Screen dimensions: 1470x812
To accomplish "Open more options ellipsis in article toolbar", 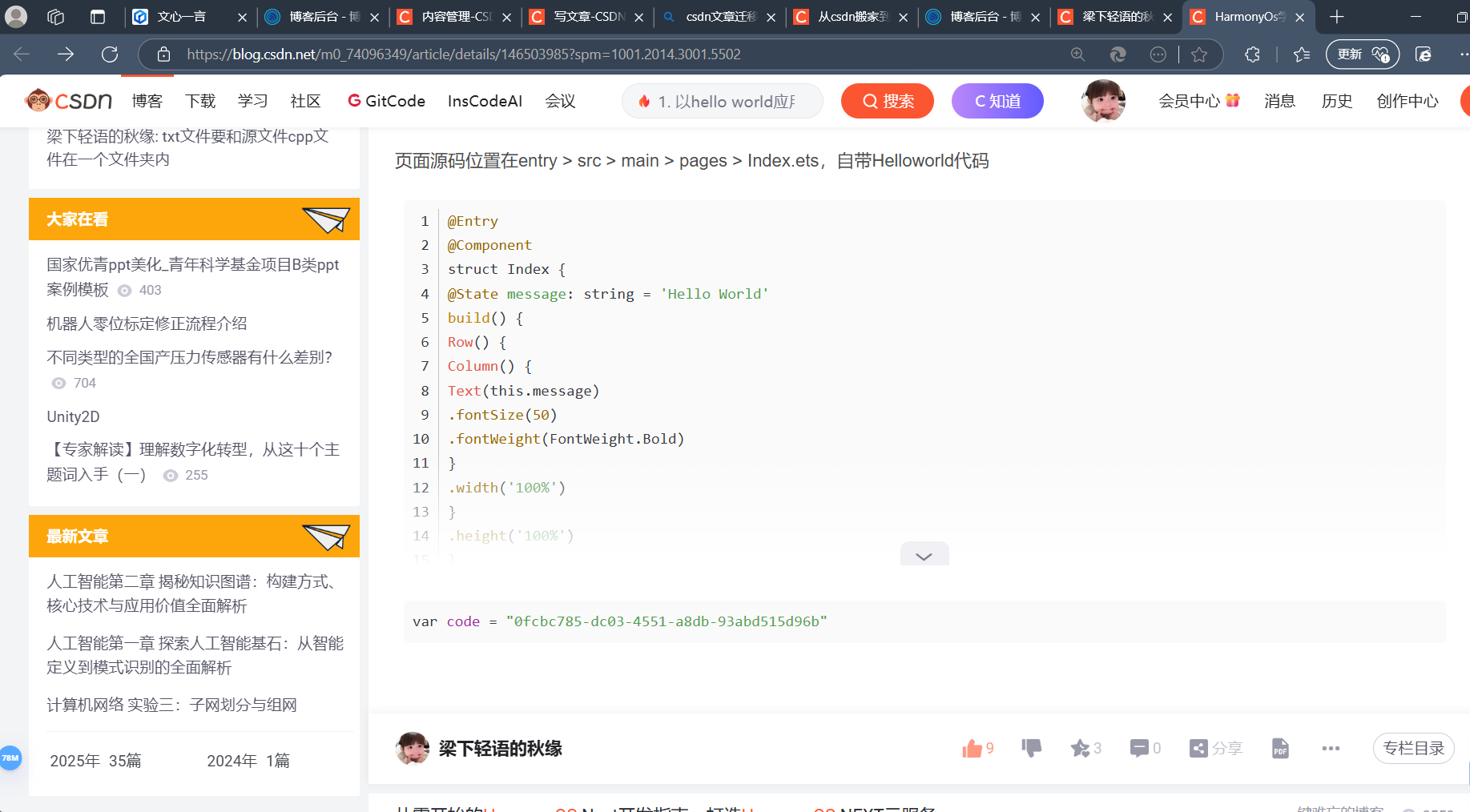I will 1331,748.
